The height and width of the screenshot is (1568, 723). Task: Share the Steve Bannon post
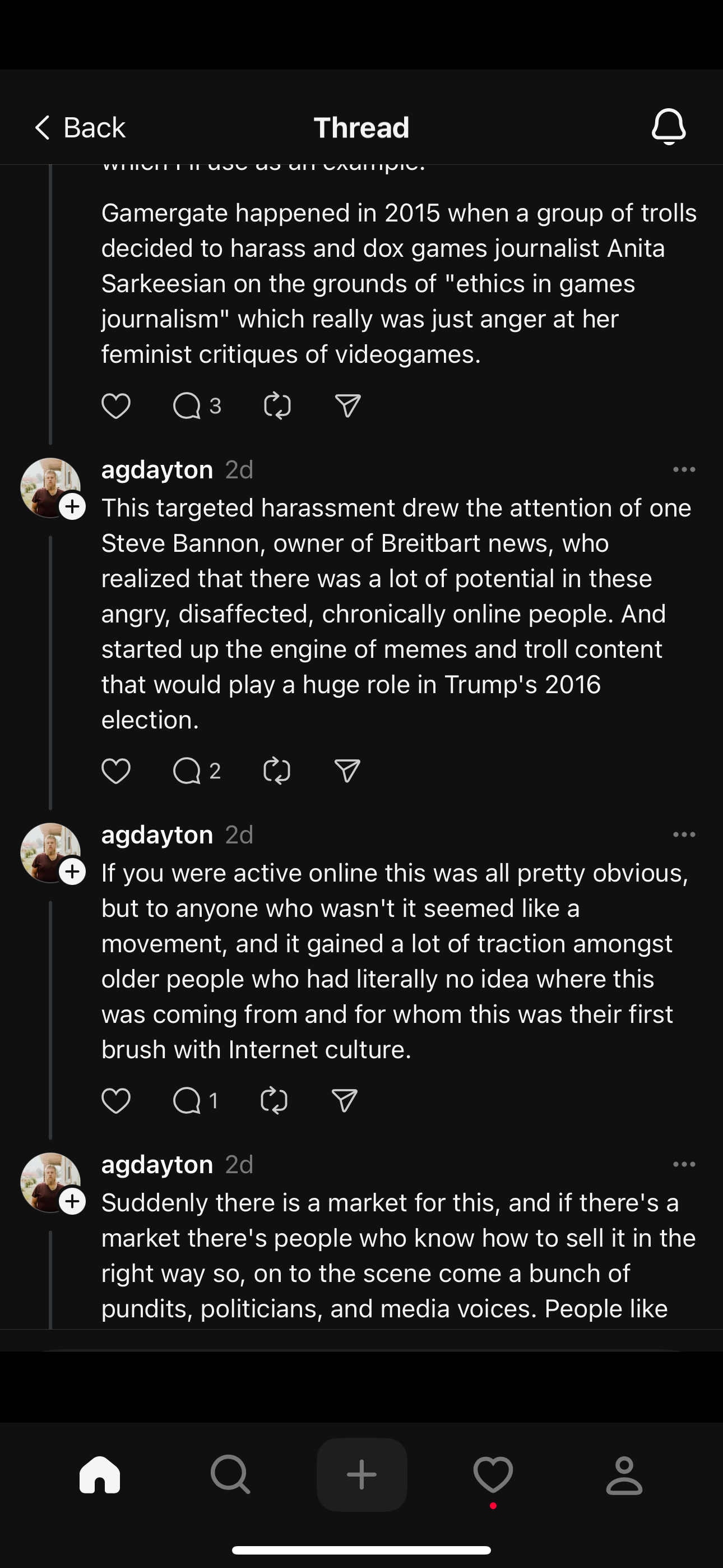tap(347, 771)
